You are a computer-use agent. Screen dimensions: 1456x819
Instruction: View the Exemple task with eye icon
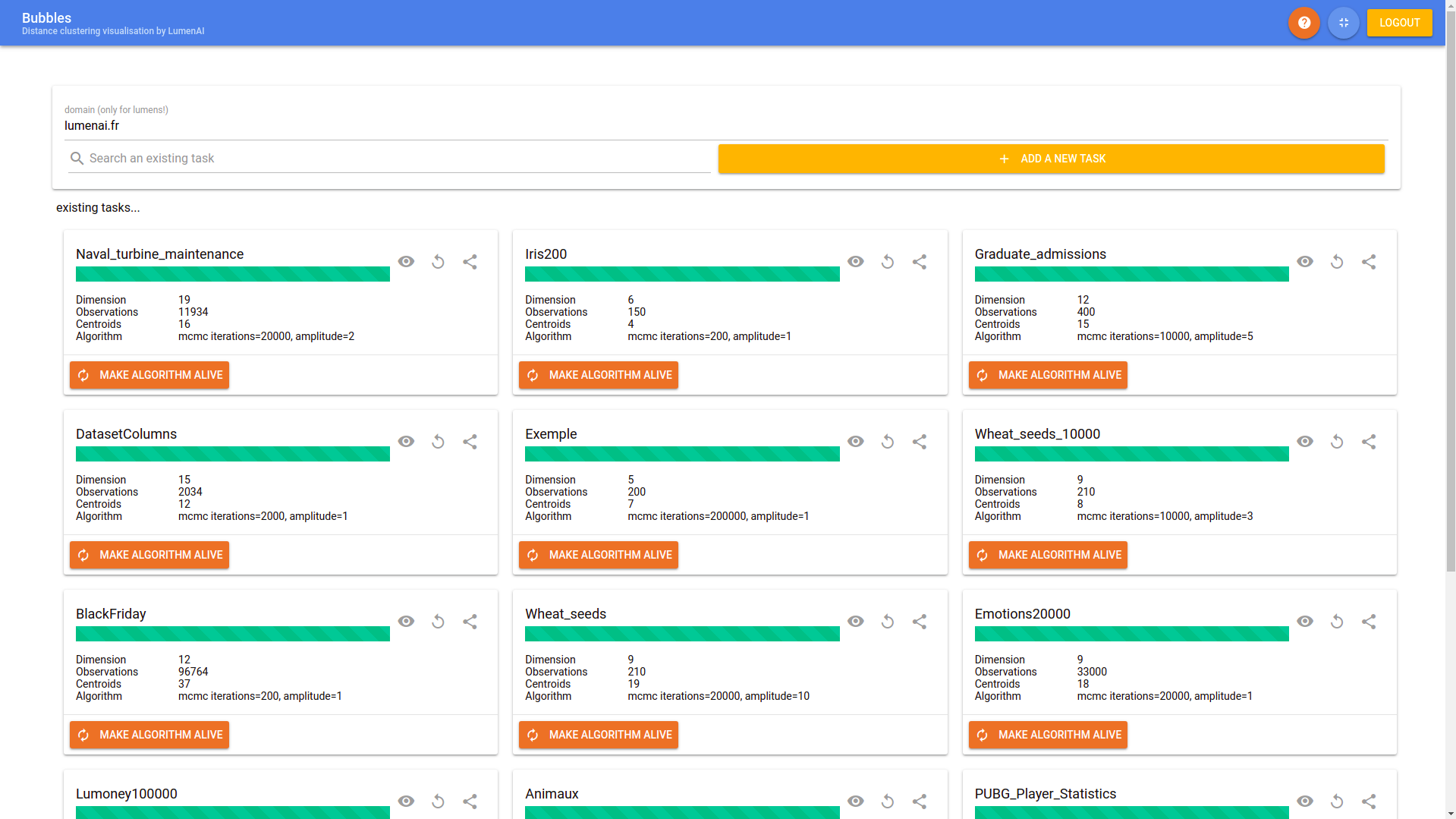[855, 442]
